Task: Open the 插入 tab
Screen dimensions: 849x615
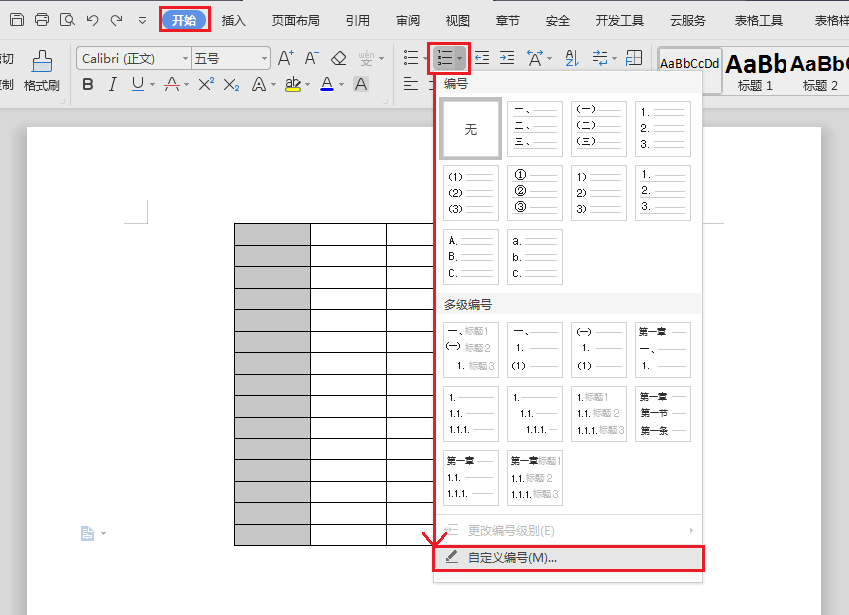Action: tap(233, 21)
